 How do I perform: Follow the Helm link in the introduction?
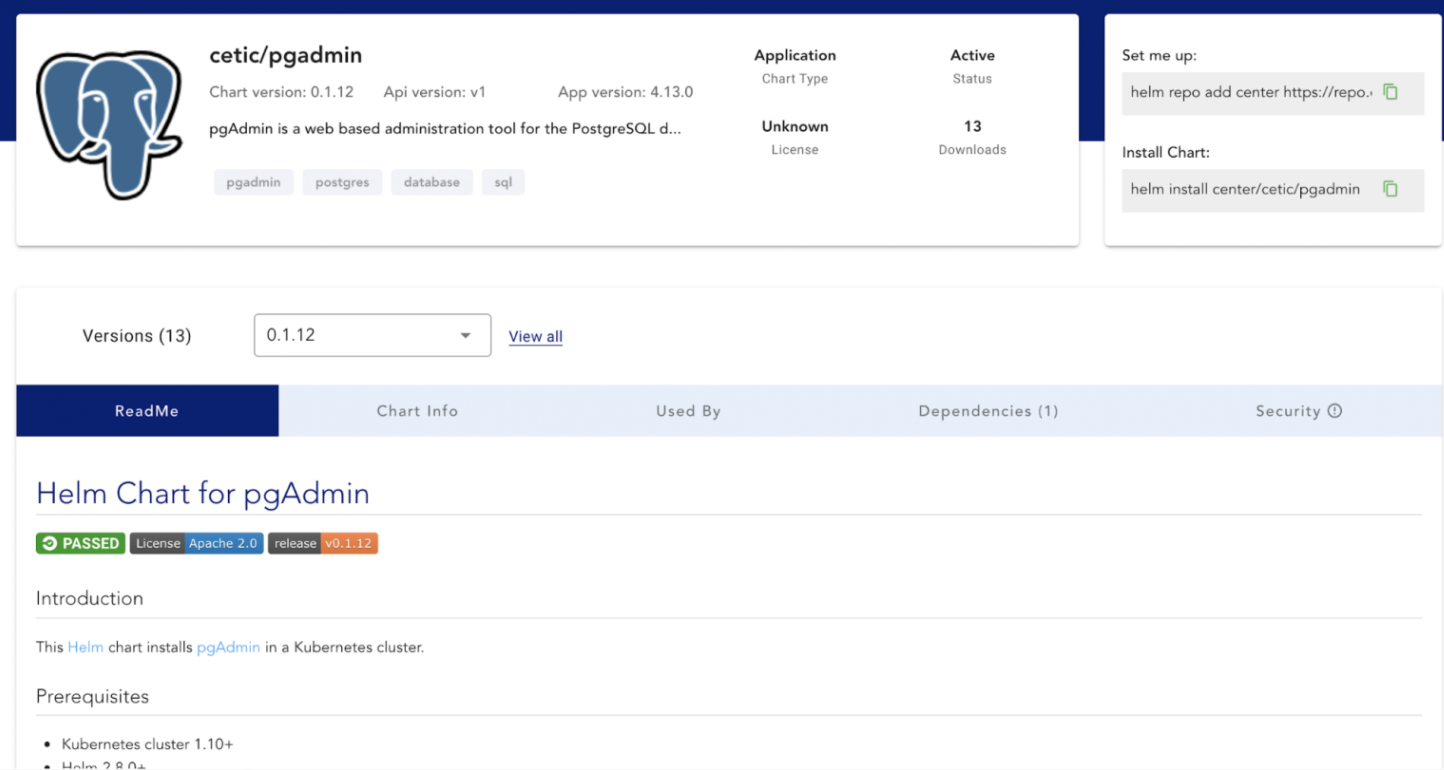86,647
